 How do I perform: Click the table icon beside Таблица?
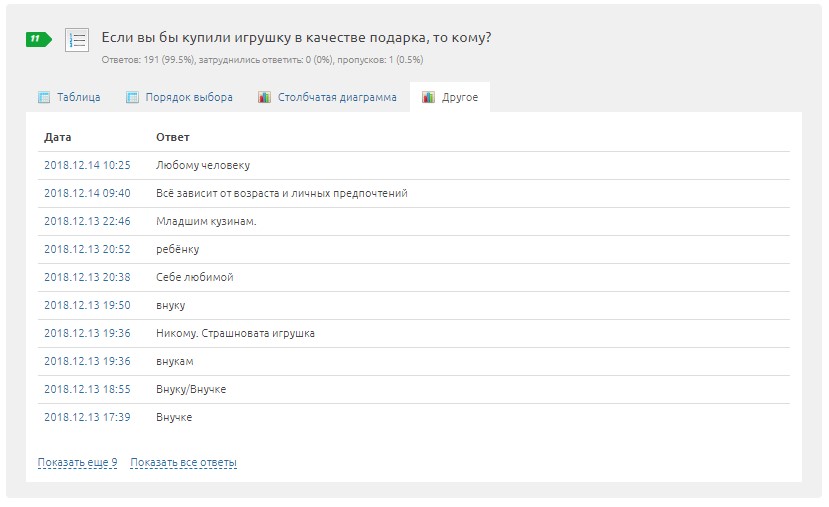click(x=44, y=97)
